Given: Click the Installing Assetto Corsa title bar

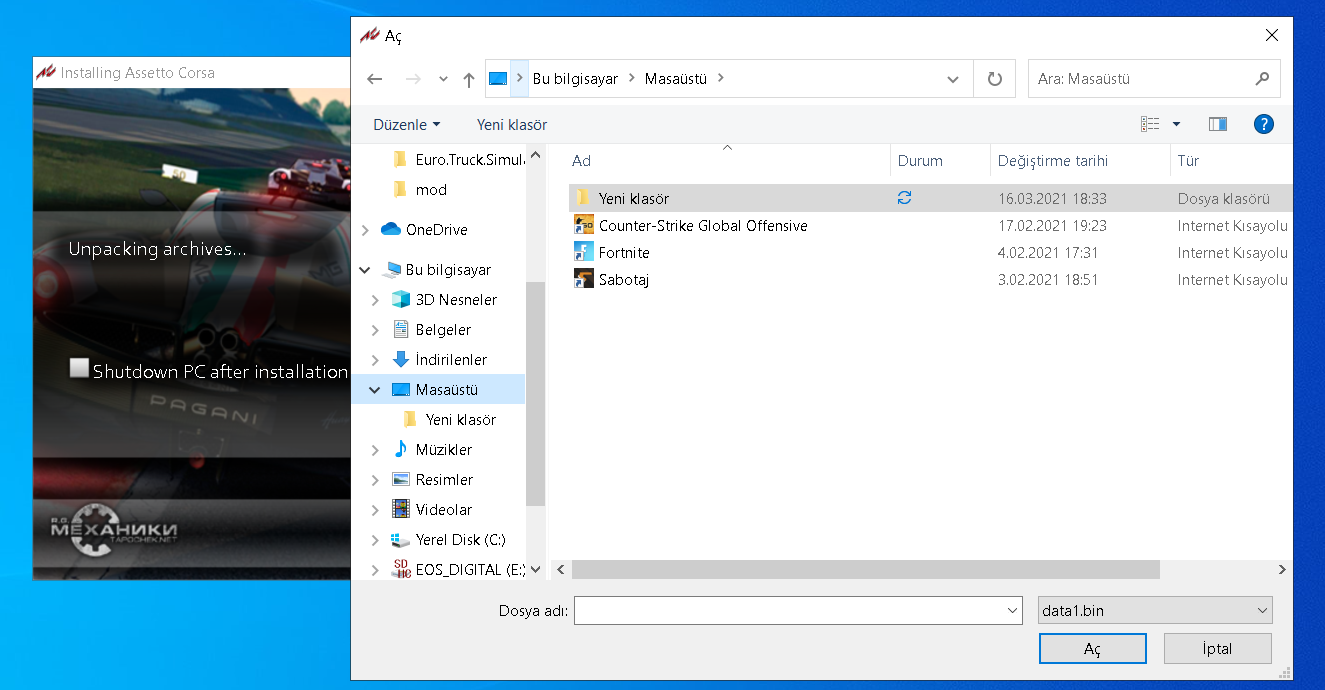Looking at the screenshot, I should (x=190, y=73).
